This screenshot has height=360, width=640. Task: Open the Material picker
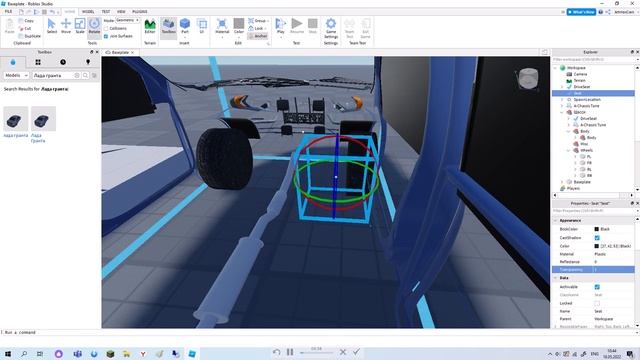222,27
